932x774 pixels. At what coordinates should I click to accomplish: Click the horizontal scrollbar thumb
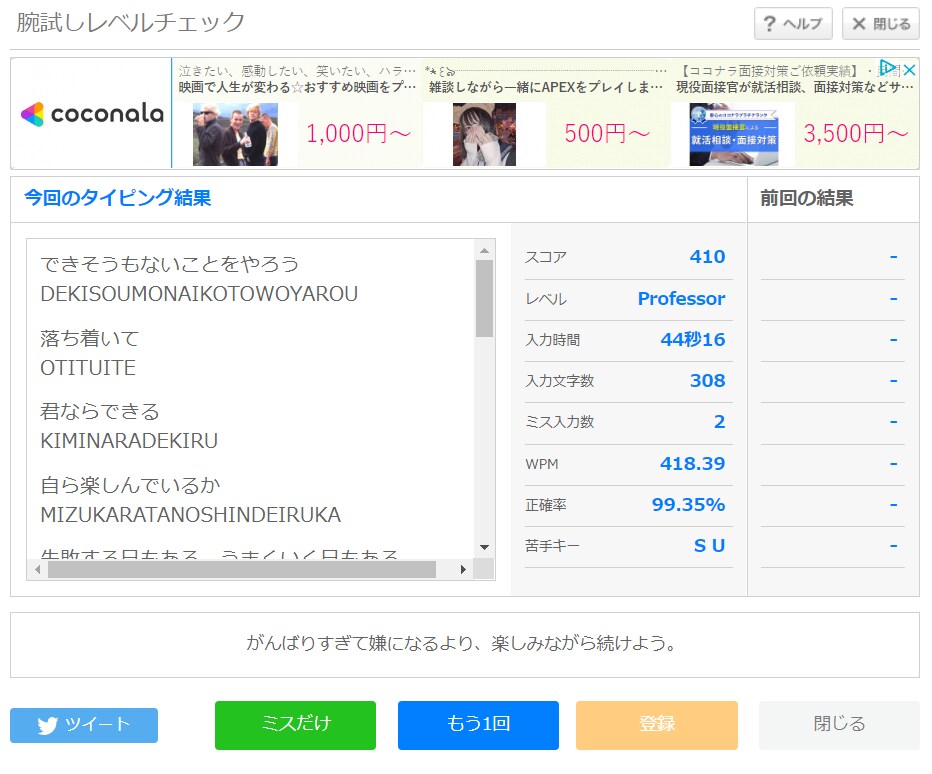242,570
